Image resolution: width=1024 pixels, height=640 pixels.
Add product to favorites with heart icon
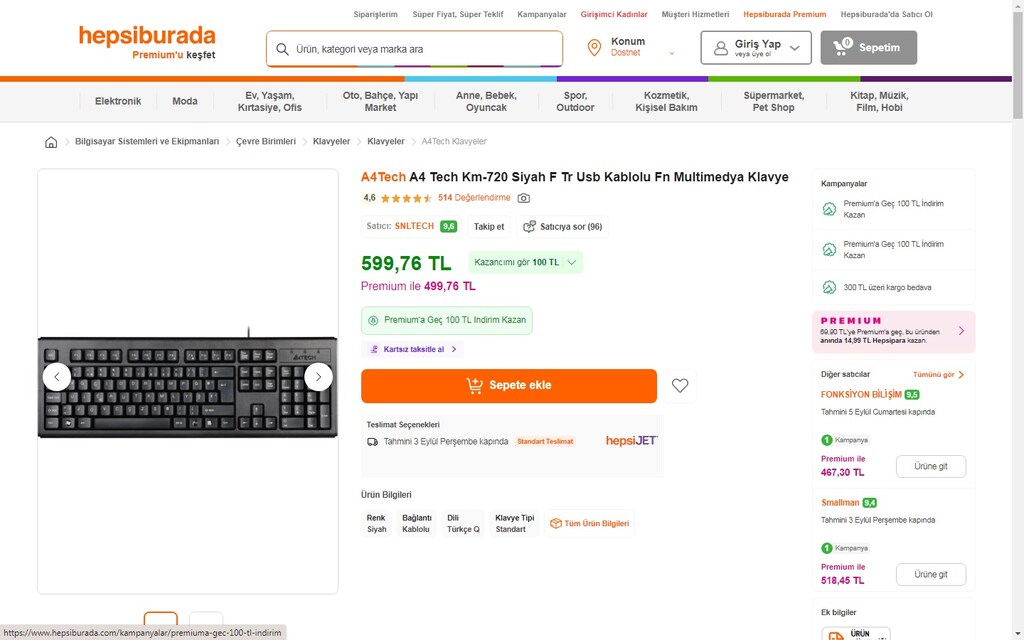point(680,385)
